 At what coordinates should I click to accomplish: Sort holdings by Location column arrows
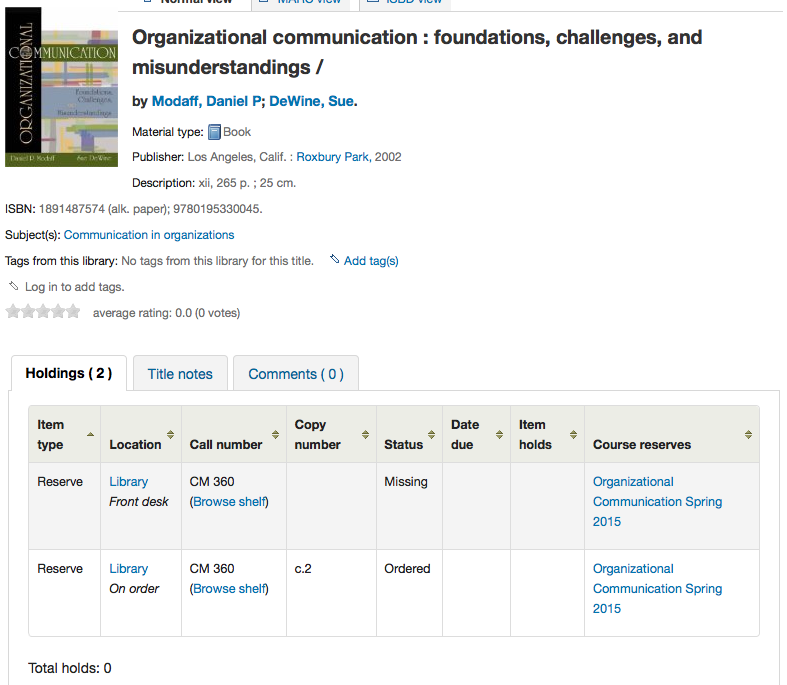[170, 434]
